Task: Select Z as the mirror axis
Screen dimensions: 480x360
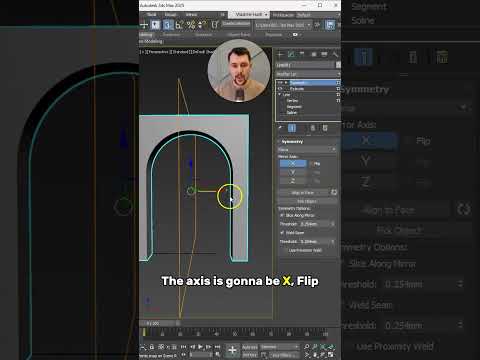Action: (293, 181)
